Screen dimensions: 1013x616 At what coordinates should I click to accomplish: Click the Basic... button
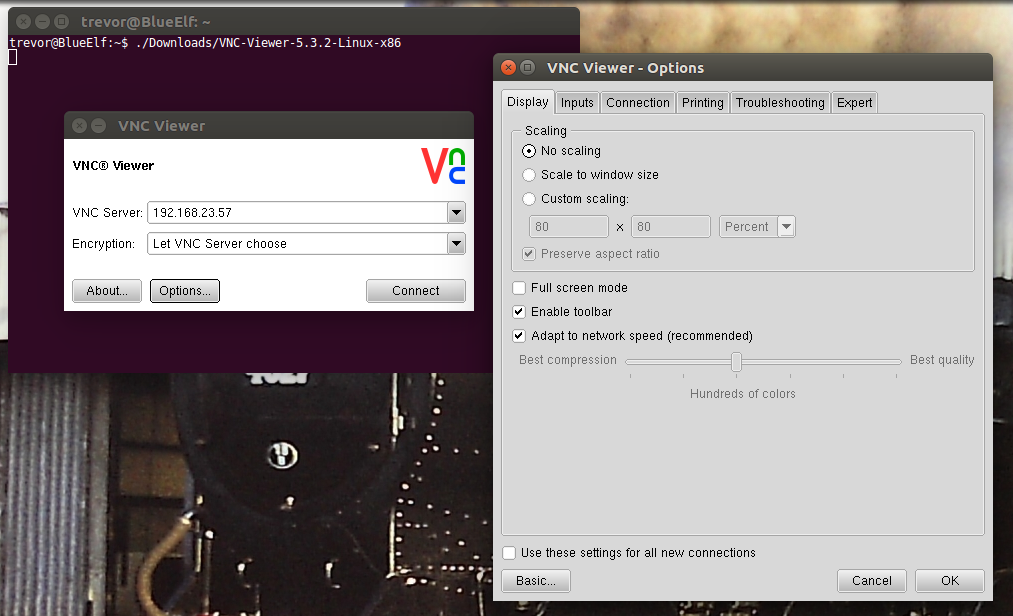(536, 580)
